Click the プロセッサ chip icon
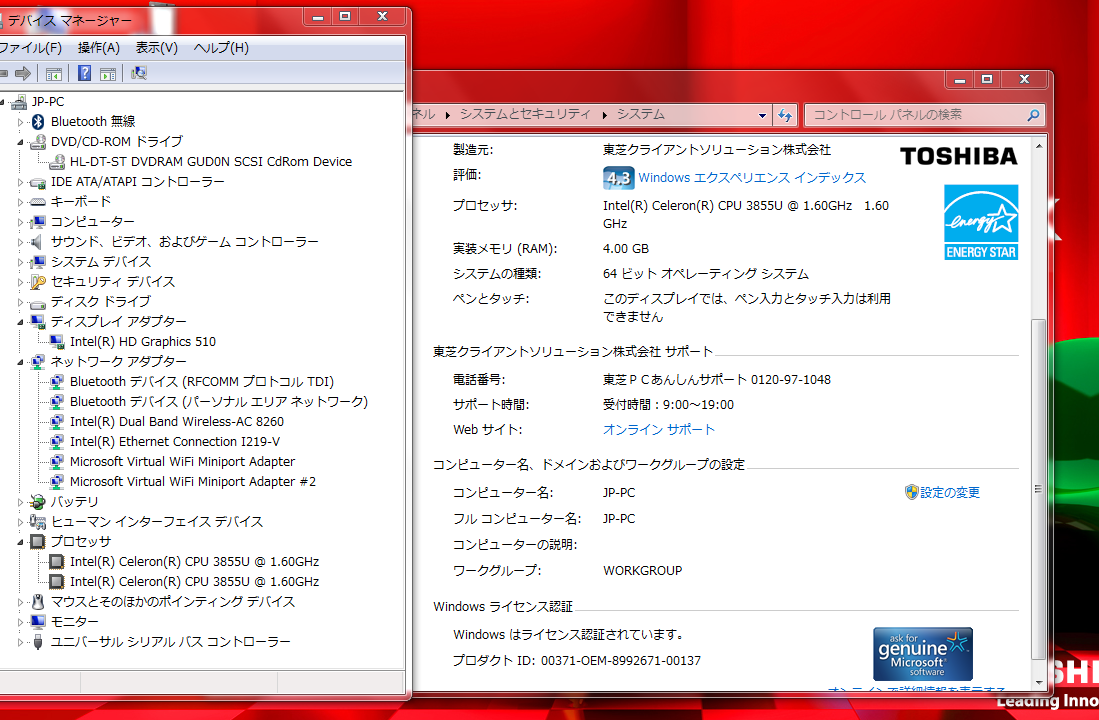Image resolution: width=1099 pixels, height=720 pixels. pyautogui.click(x=38, y=542)
